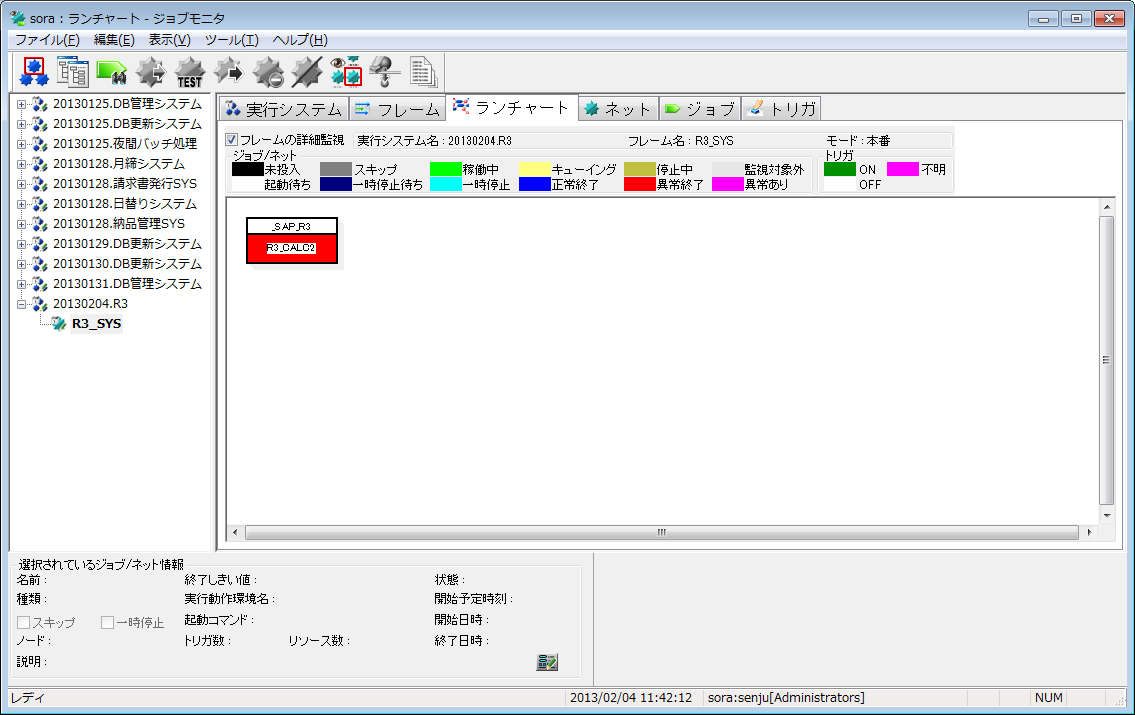Image resolution: width=1135 pixels, height=715 pixels.
Task: Click the モード : 本番 text
Action: tap(858, 140)
